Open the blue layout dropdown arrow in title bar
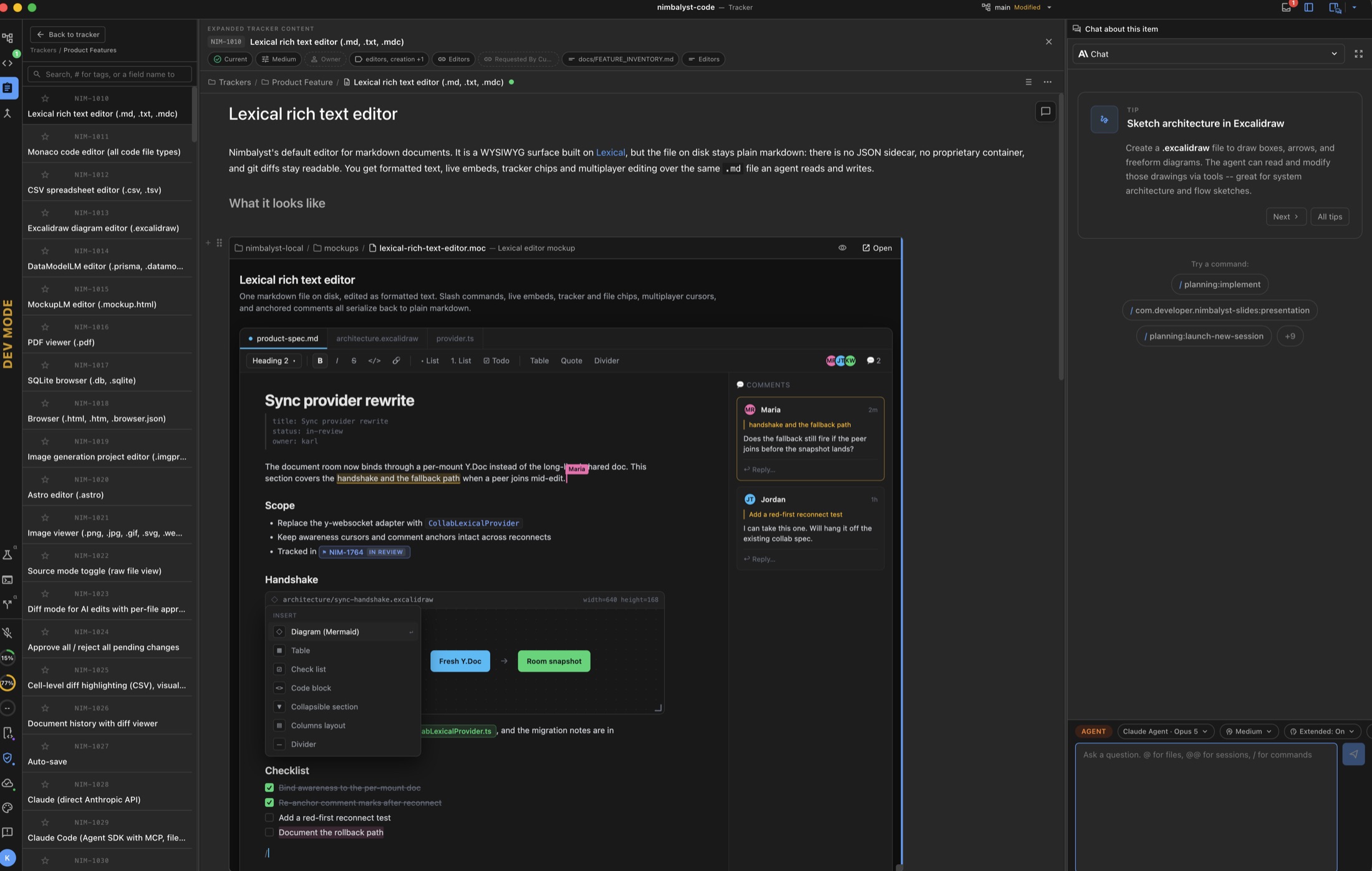The width and height of the screenshot is (1372, 871). pos(1354,7)
